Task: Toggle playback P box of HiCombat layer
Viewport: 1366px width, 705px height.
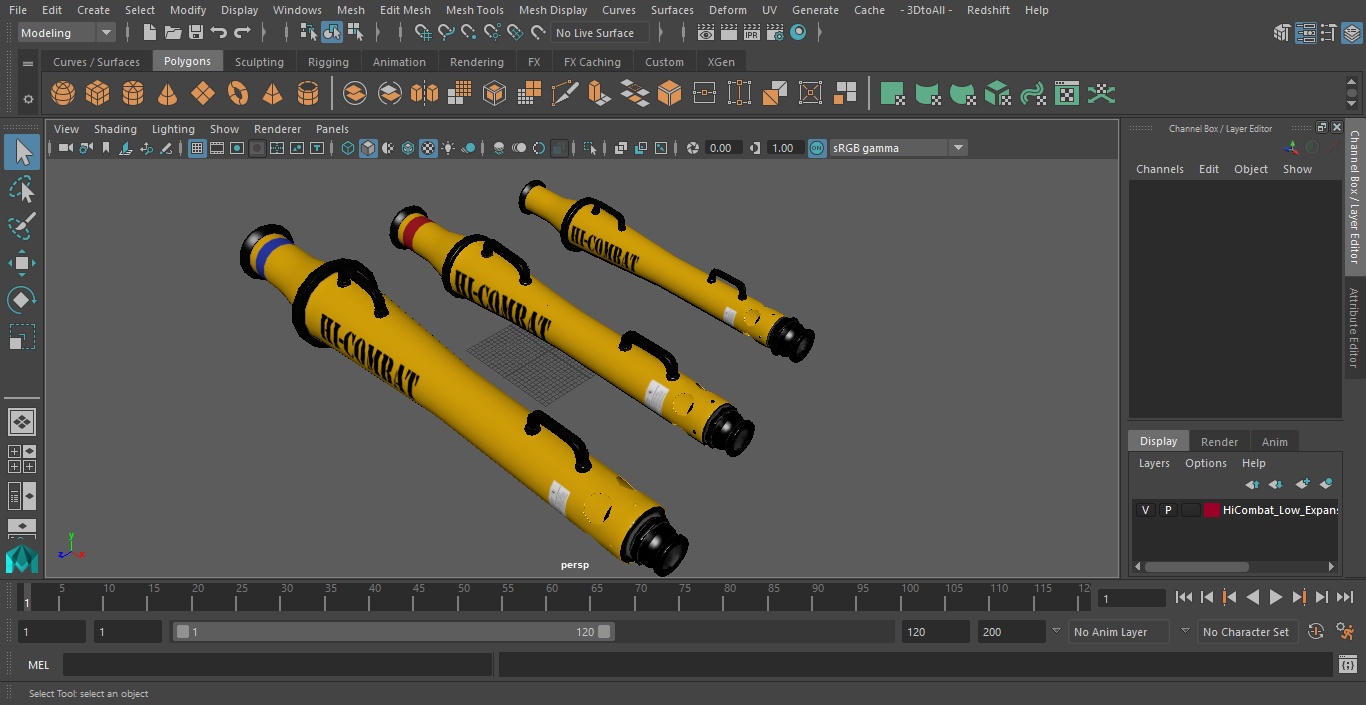Action: 1168,510
